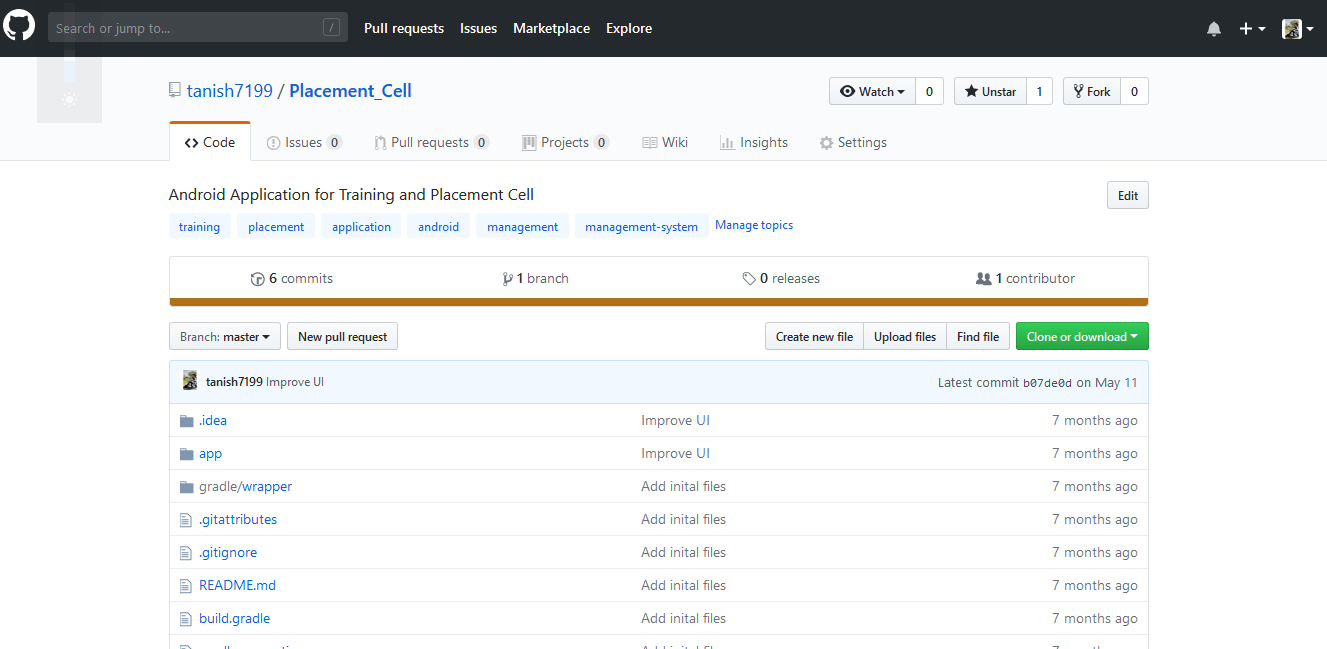
Task: Open Manage topics link
Action: (x=754, y=225)
